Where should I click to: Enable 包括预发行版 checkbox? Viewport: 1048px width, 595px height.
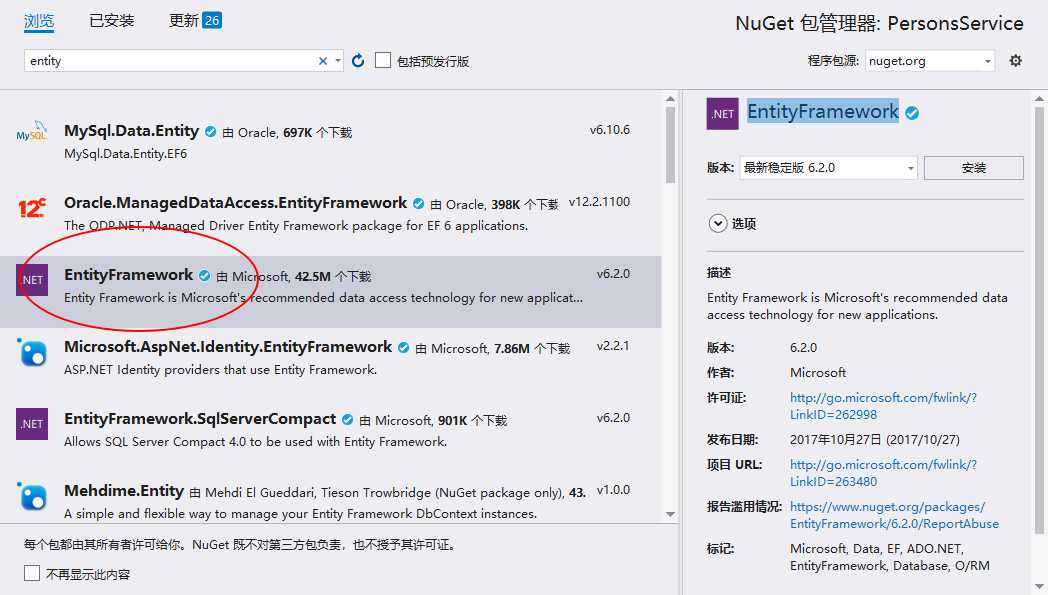pyautogui.click(x=383, y=61)
